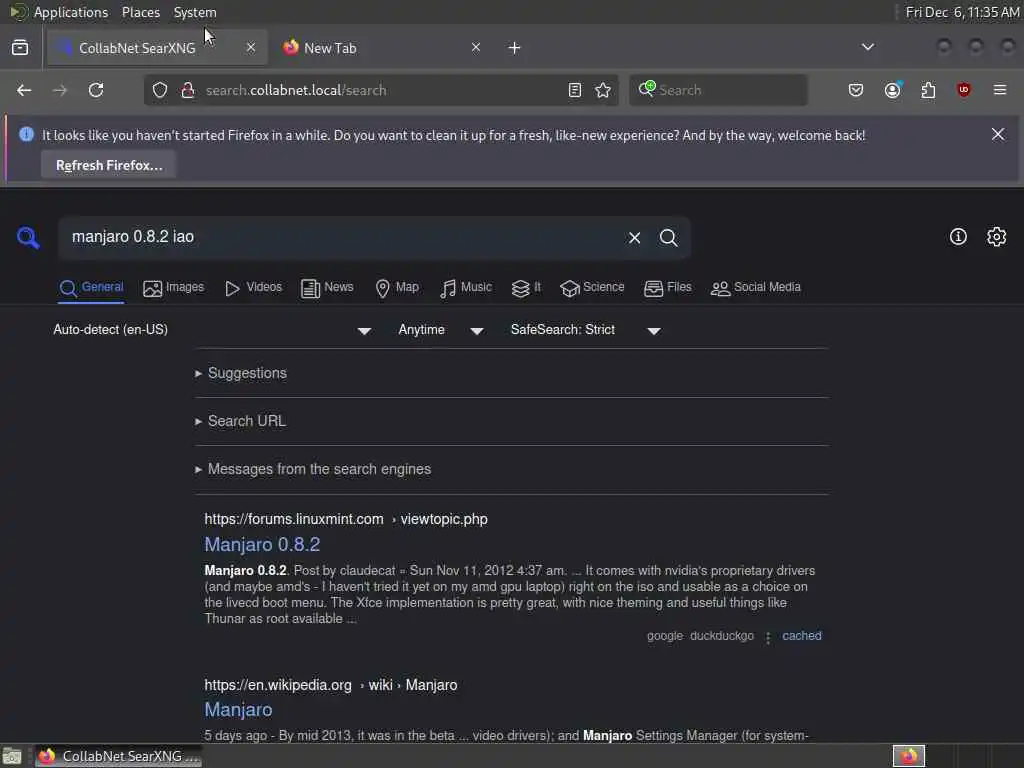Select the CollabNet SearXNG tab

point(157,48)
